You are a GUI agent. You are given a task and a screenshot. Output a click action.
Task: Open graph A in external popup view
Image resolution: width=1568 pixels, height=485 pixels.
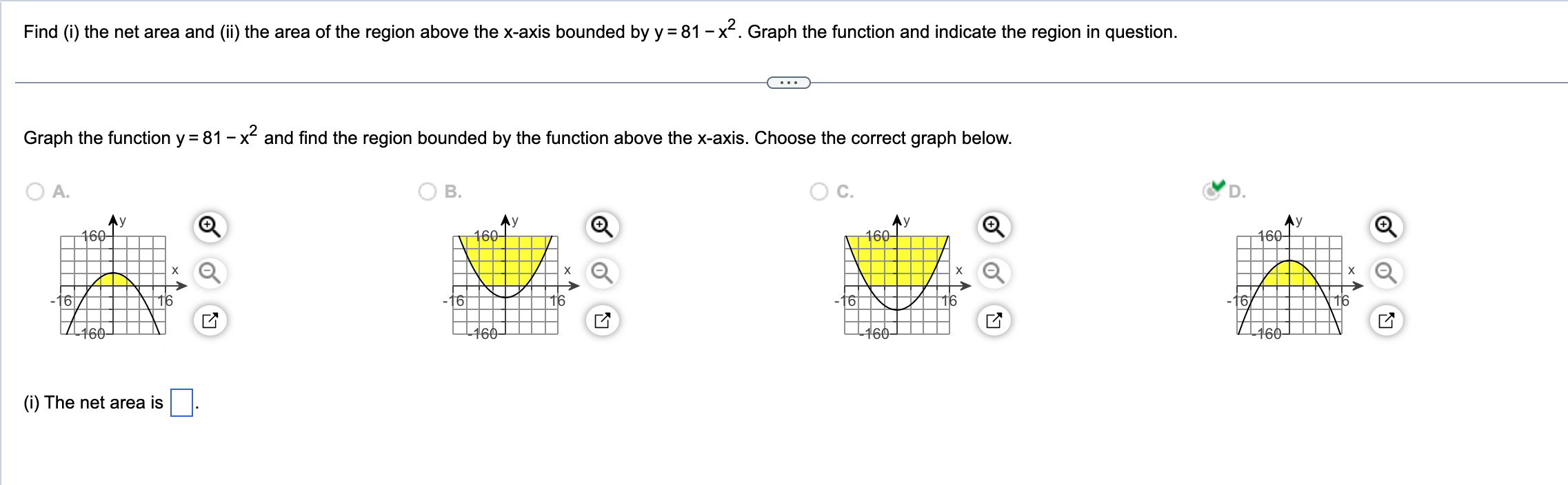(x=209, y=319)
